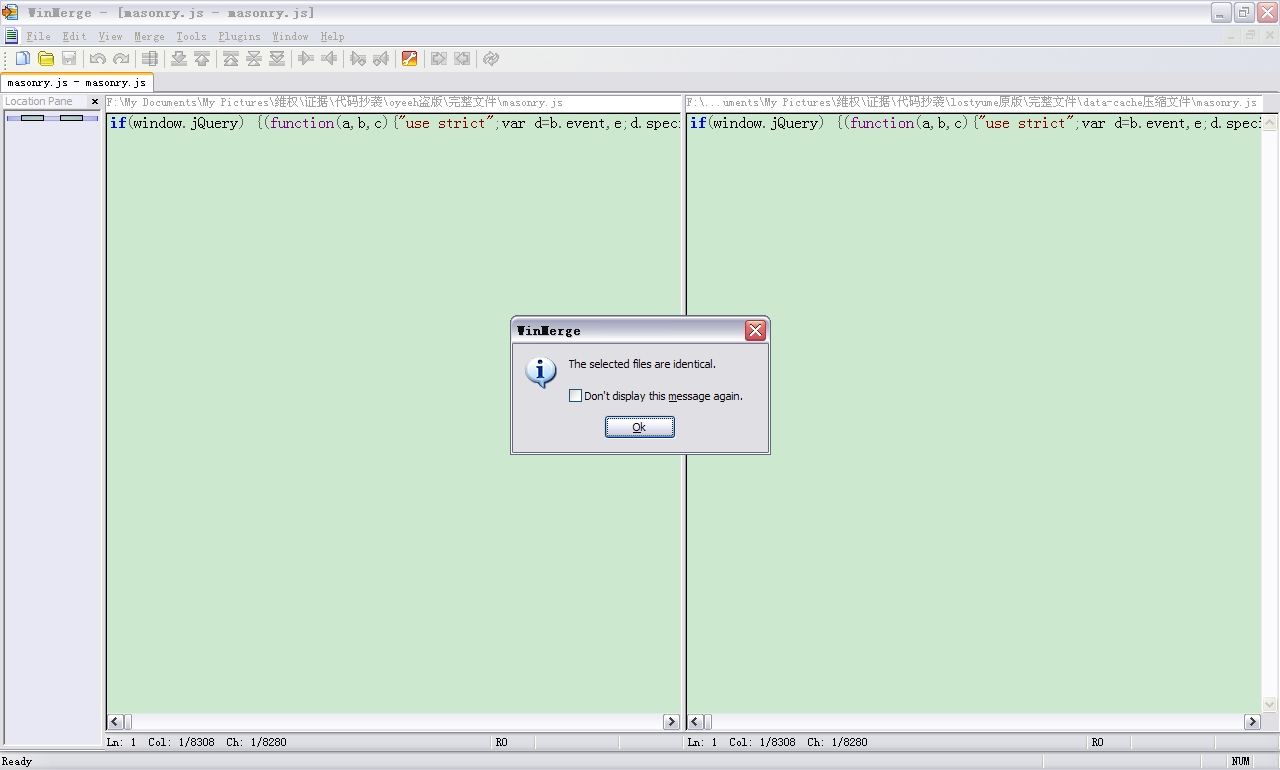1280x770 pixels.
Task: Click right pane's RO status indicator
Action: (1097, 743)
